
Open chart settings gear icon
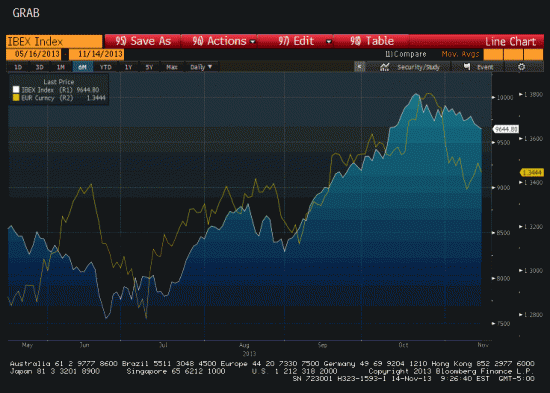point(522,67)
